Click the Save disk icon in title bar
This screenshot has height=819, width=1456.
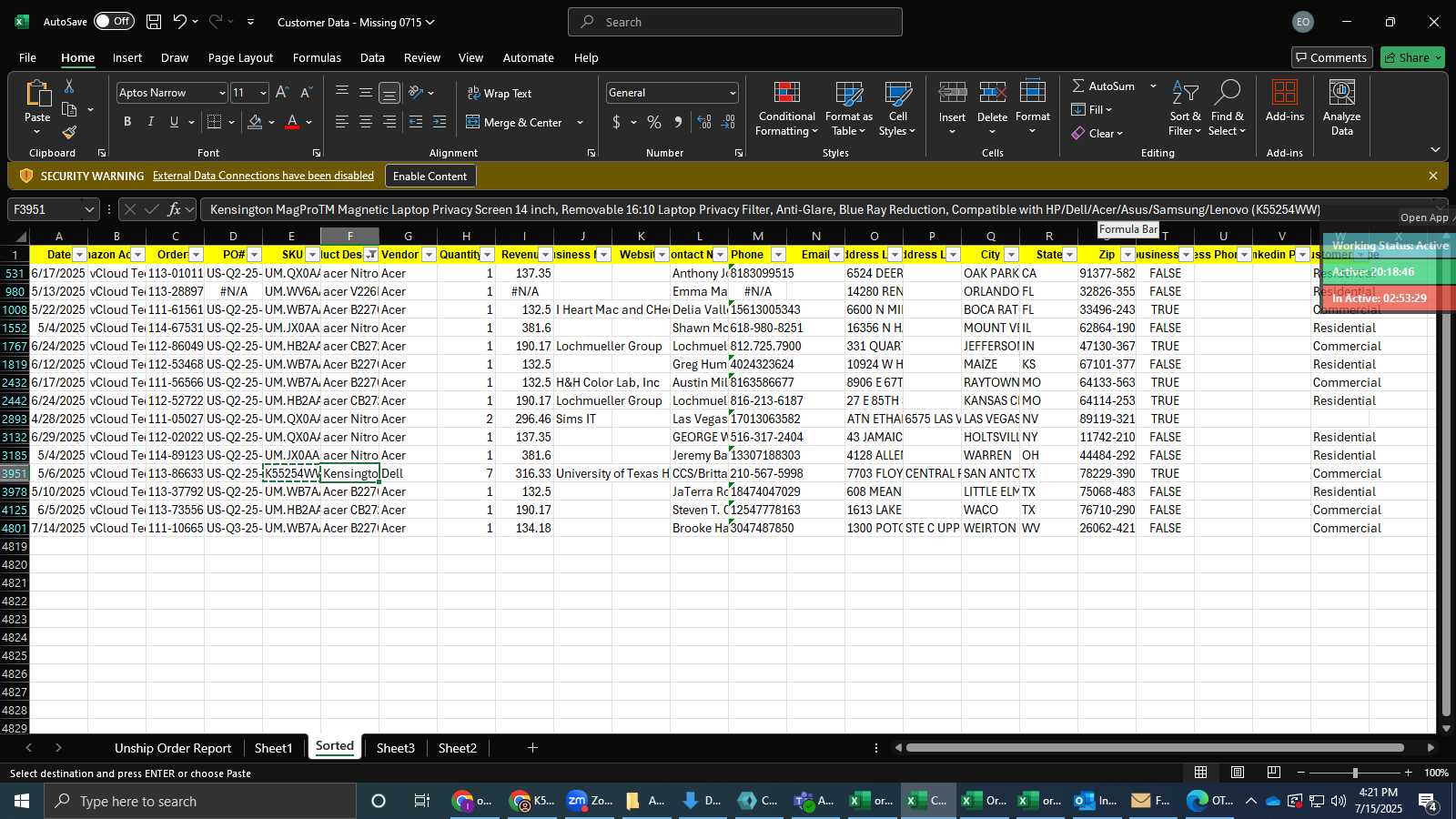point(154,22)
